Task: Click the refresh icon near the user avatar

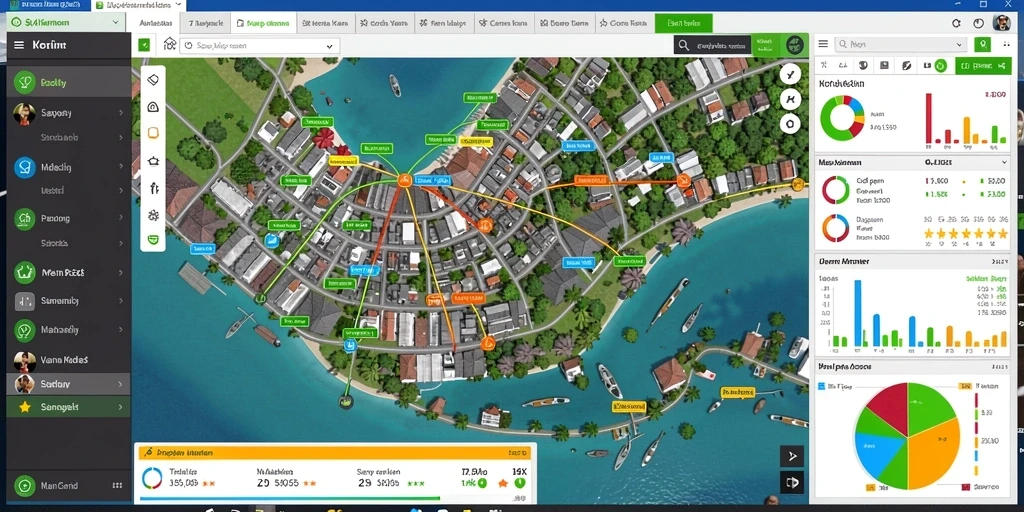Action: (956, 23)
